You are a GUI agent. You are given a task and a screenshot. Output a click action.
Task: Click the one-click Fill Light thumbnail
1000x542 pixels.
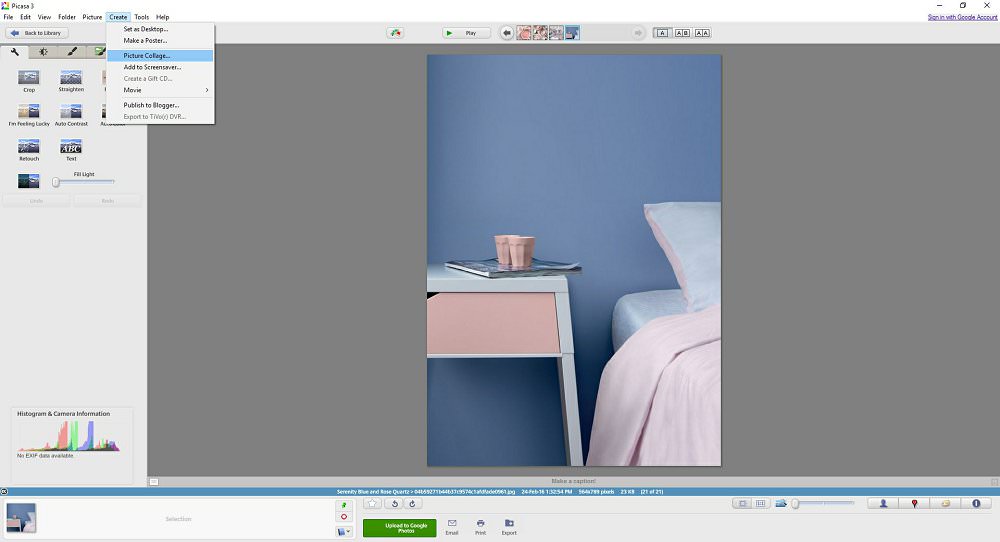click(29, 181)
